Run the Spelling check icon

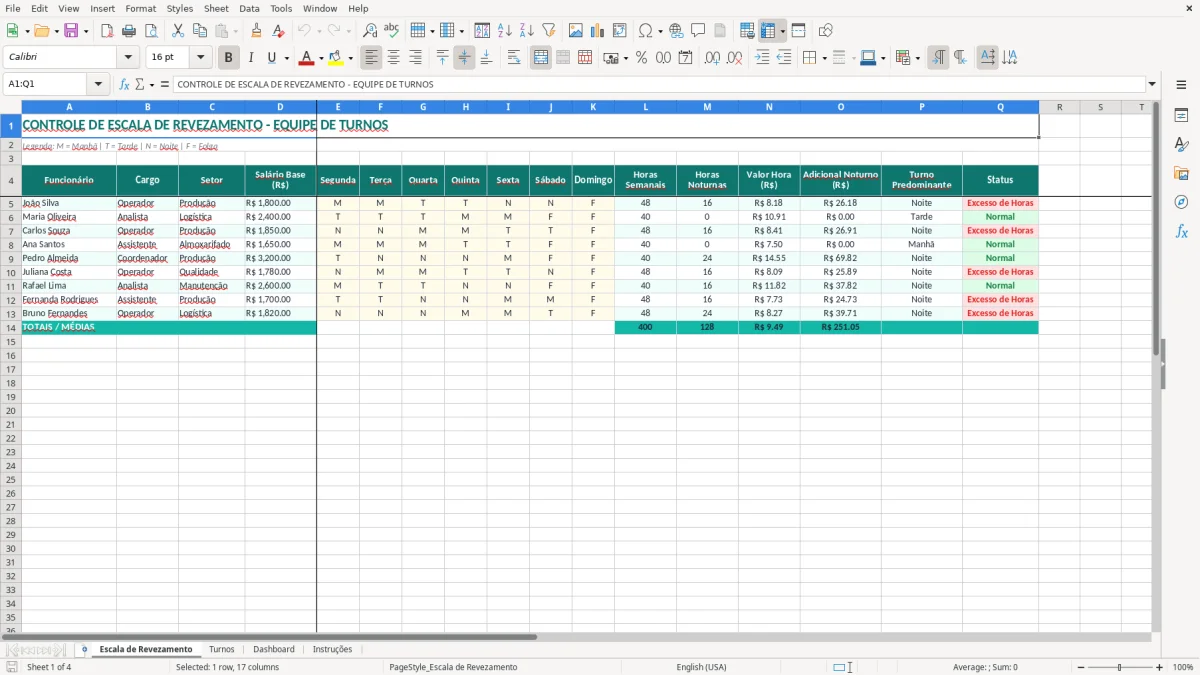(x=391, y=31)
